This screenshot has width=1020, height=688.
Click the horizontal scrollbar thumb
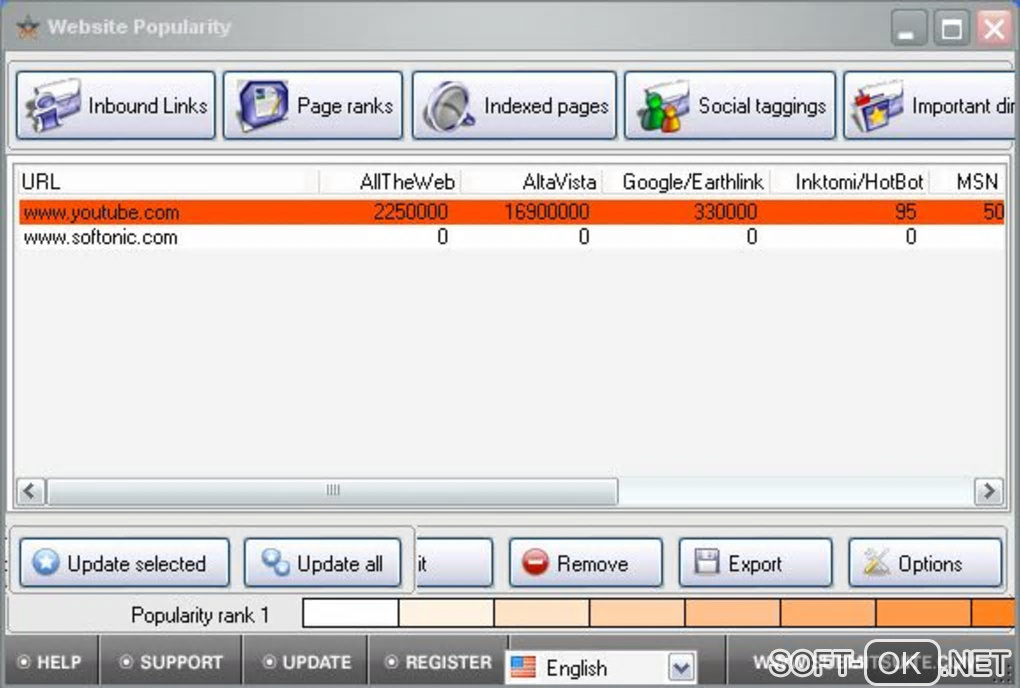pos(332,491)
